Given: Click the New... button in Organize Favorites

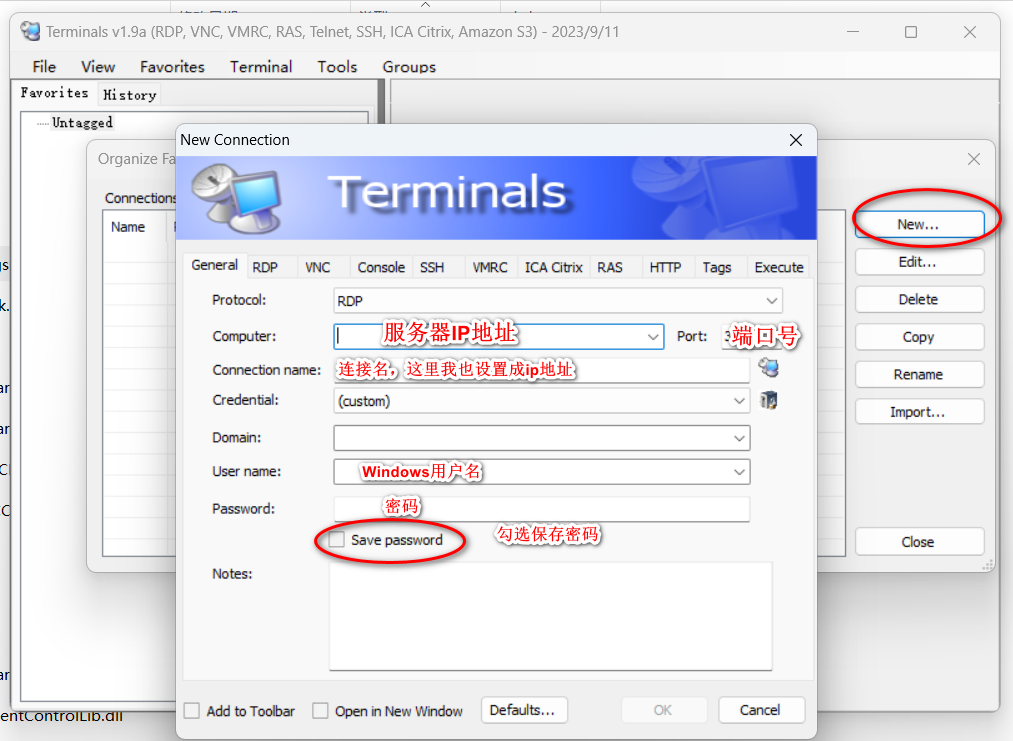Looking at the screenshot, I should [919, 224].
